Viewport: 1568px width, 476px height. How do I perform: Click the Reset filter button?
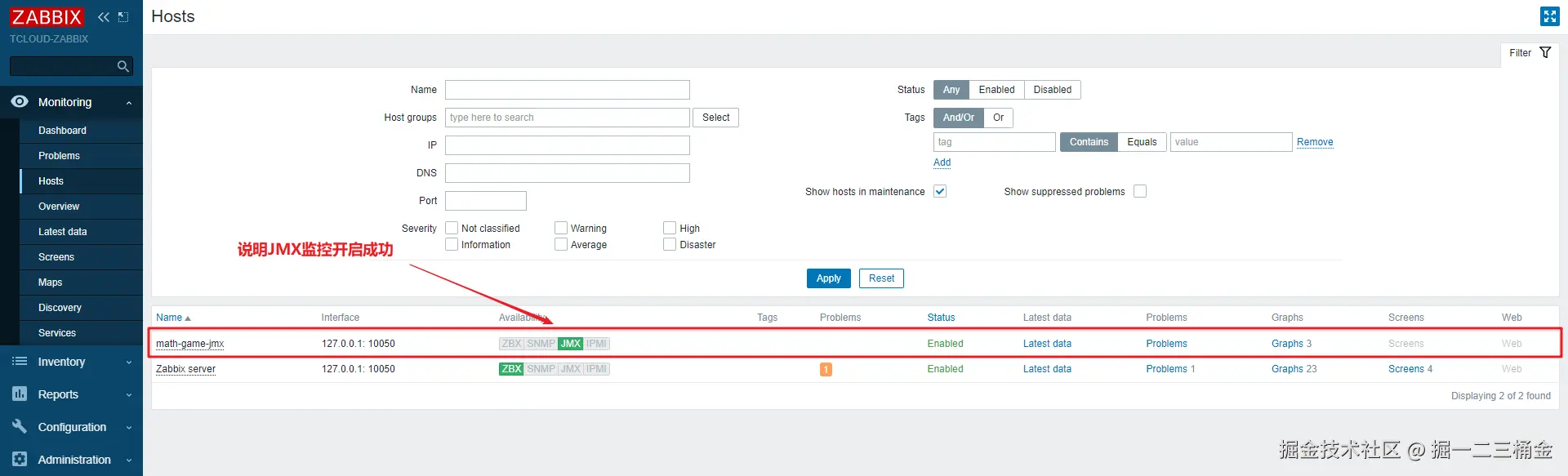pyautogui.click(x=881, y=278)
